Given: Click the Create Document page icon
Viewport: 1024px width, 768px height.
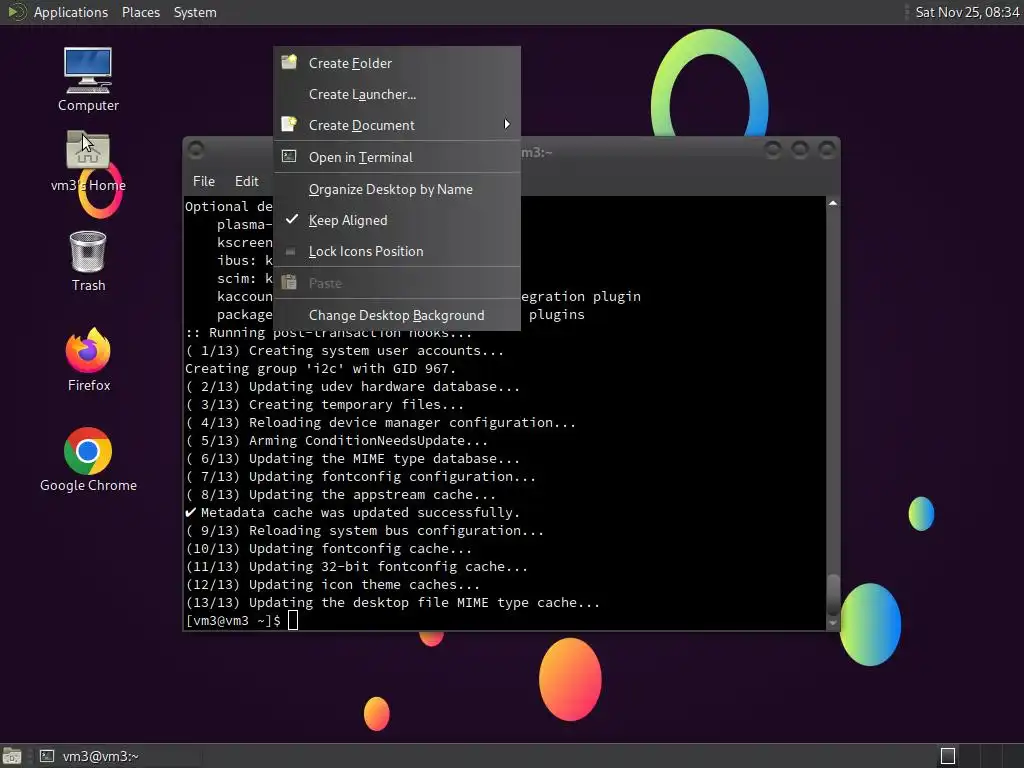Looking at the screenshot, I should [x=289, y=124].
